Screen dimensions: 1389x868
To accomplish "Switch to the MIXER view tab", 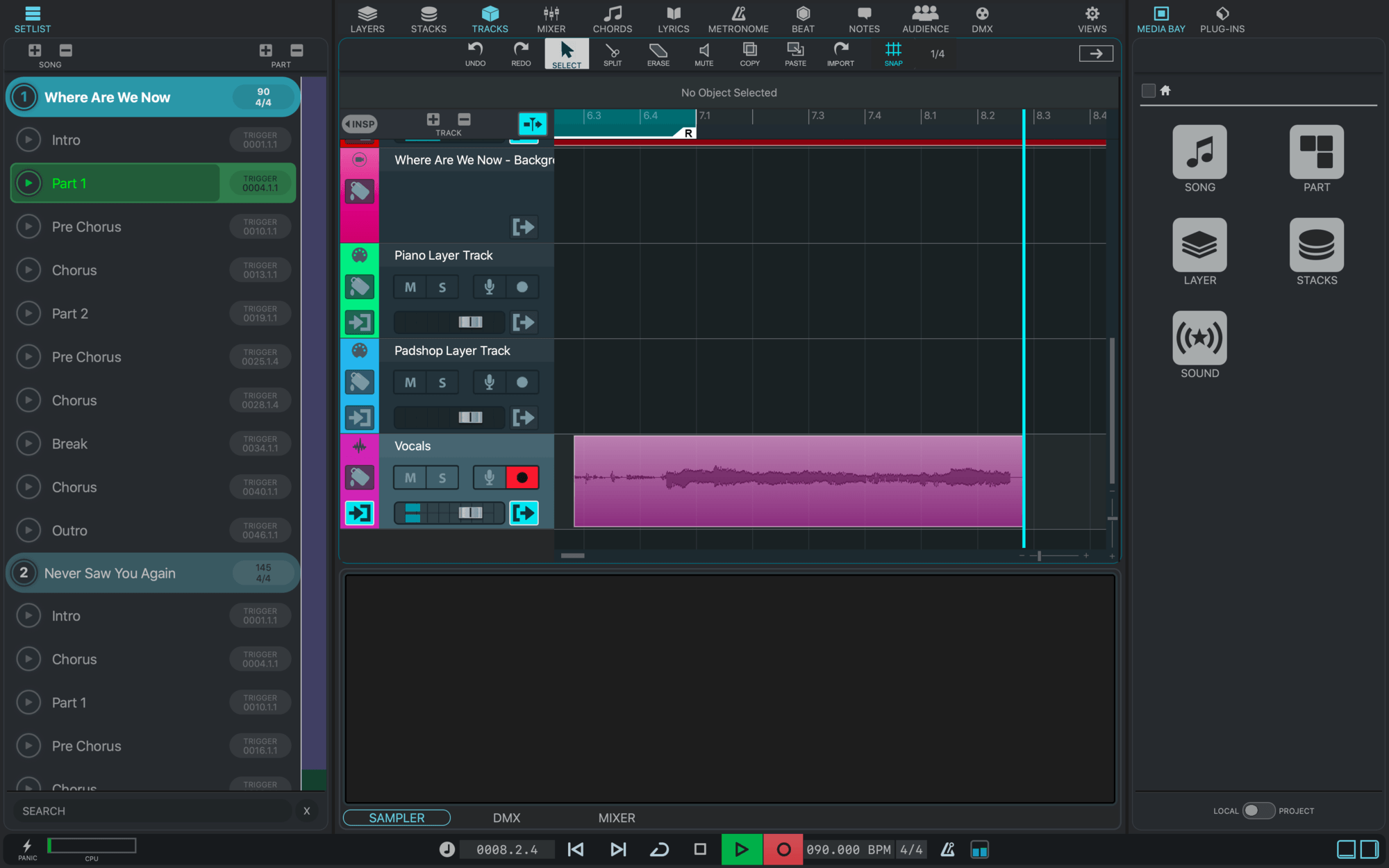I will click(551, 19).
